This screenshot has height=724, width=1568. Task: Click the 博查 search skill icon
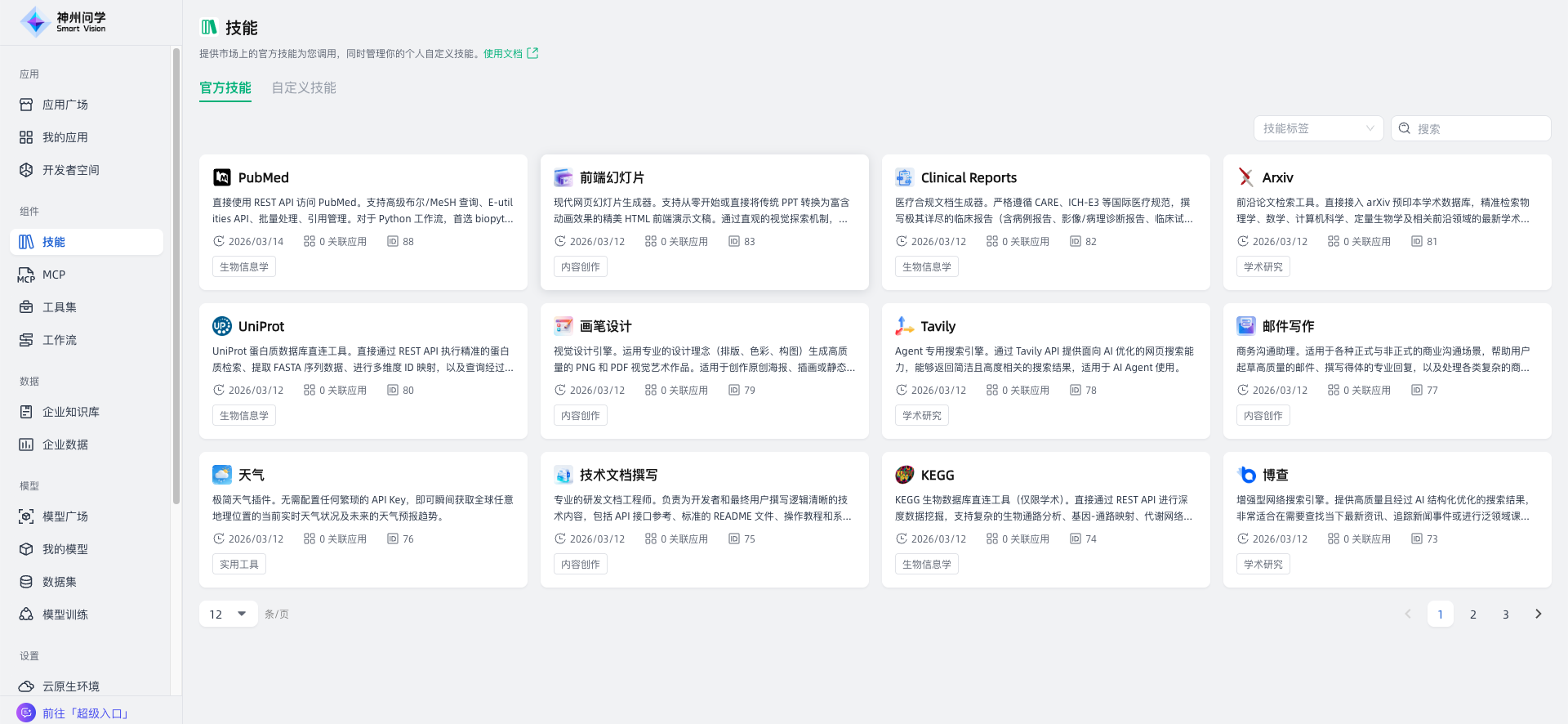(1245, 475)
